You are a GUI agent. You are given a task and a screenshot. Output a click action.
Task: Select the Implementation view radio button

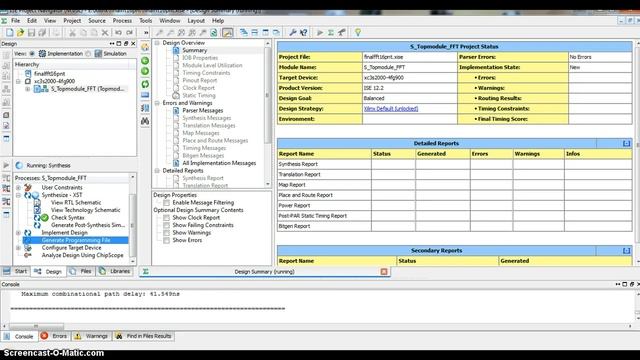click(x=32, y=53)
